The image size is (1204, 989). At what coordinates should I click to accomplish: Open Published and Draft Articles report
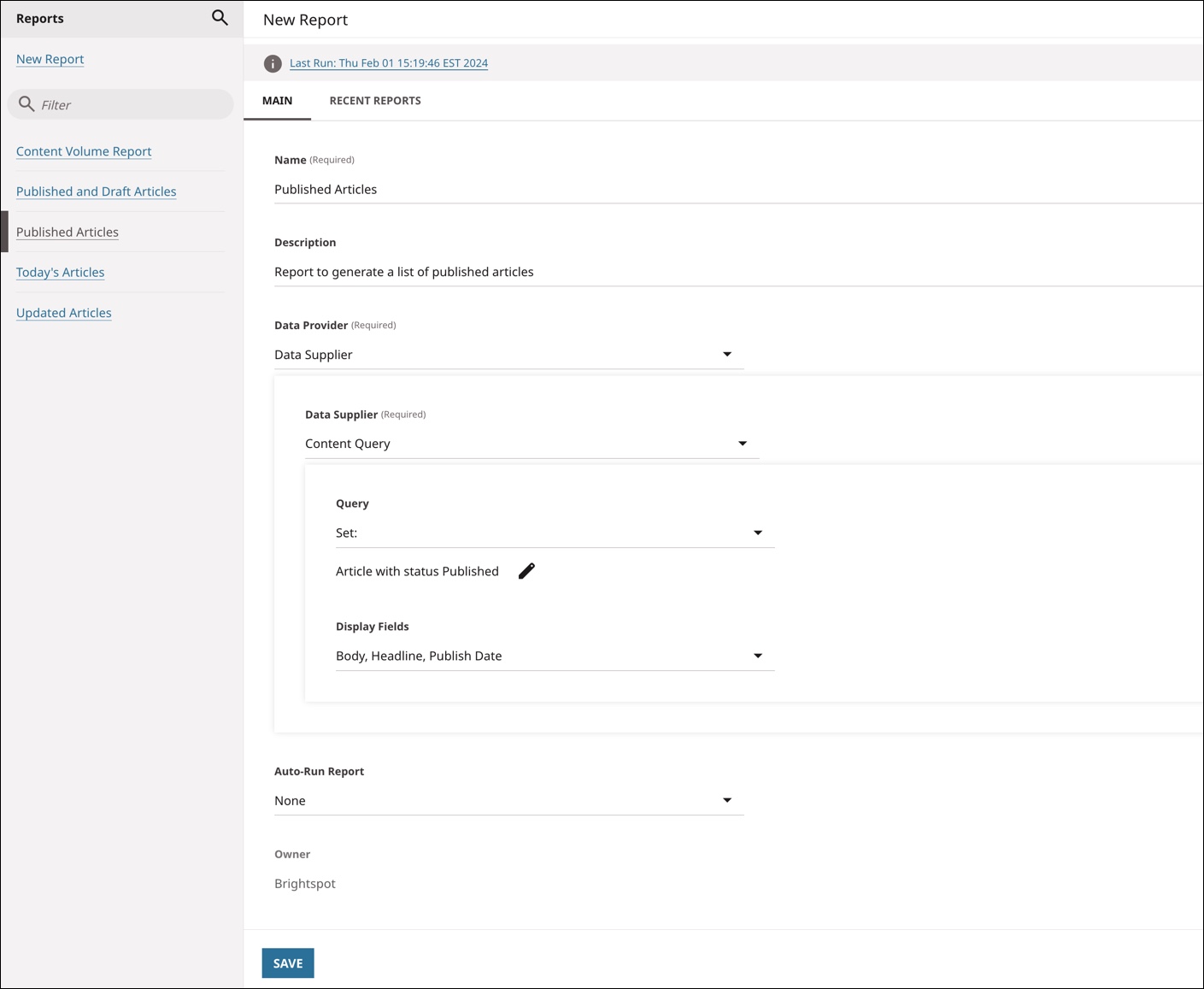[96, 191]
